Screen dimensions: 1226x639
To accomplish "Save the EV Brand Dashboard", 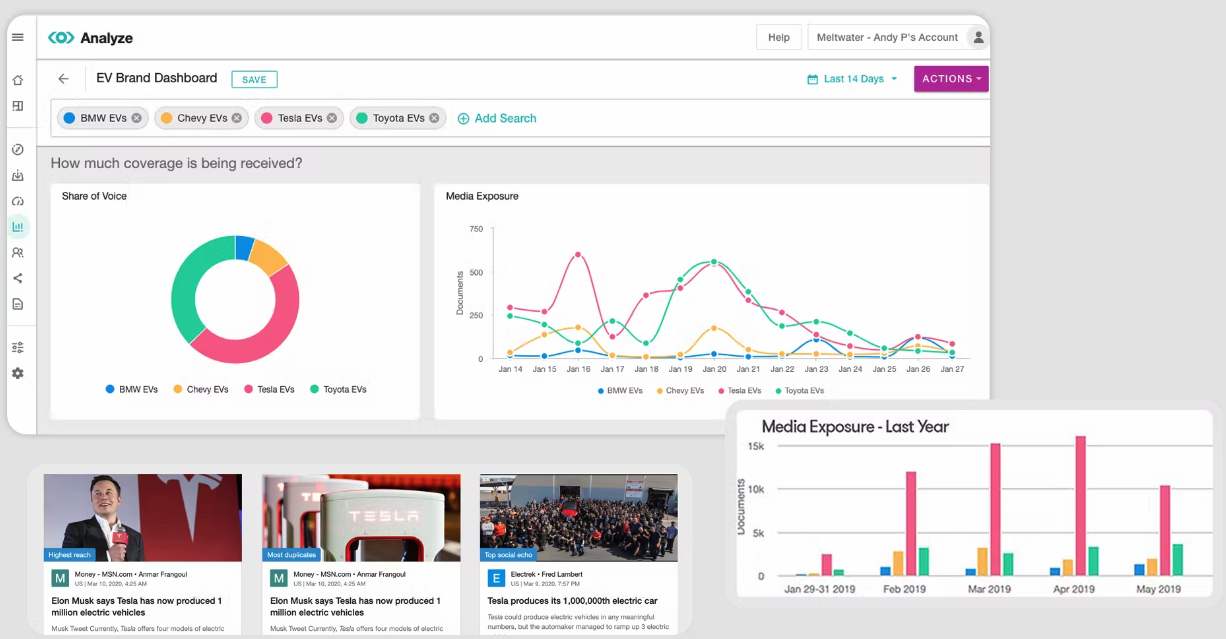I will [254, 79].
